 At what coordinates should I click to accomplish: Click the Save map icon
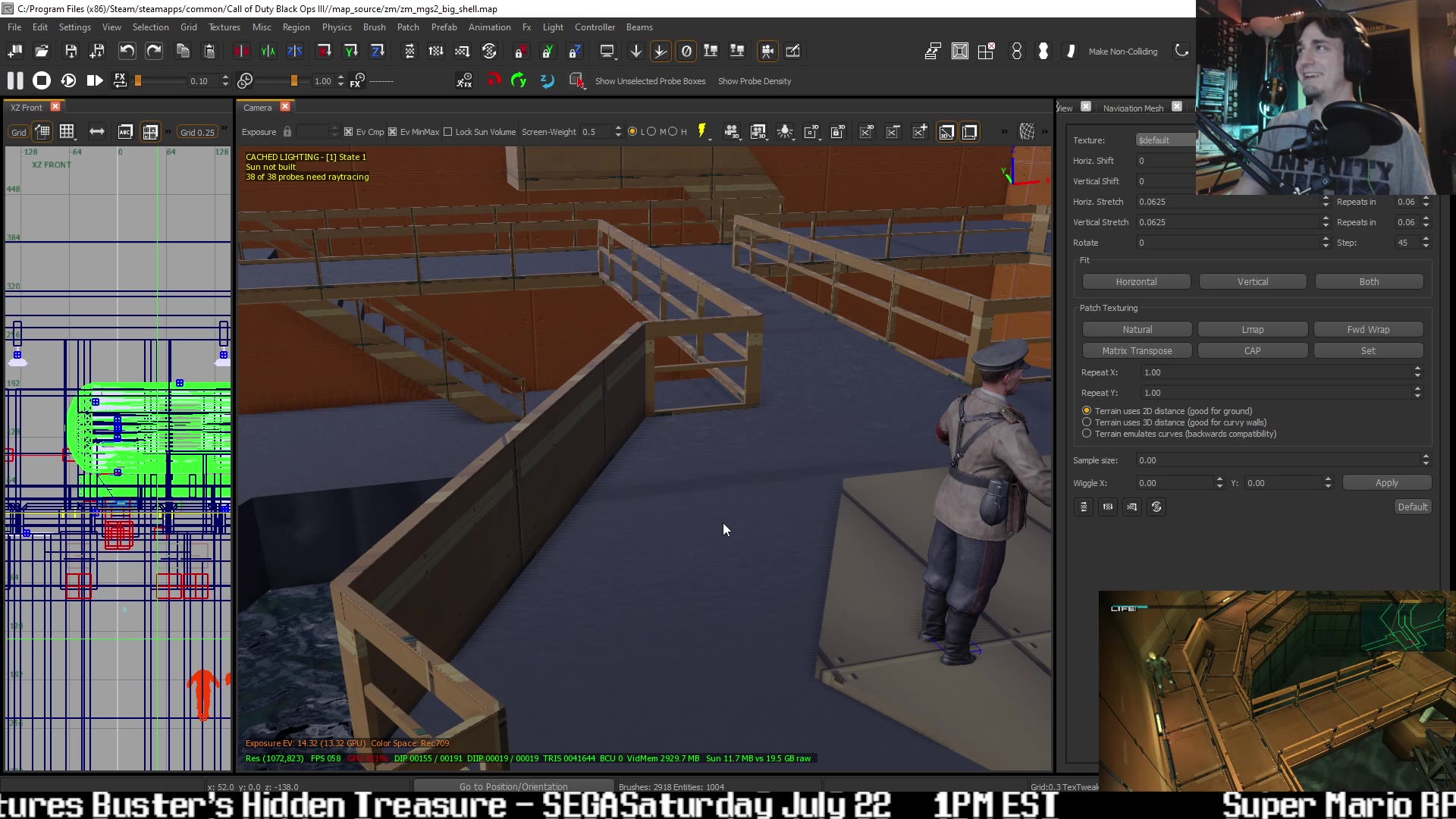pyautogui.click(x=71, y=51)
